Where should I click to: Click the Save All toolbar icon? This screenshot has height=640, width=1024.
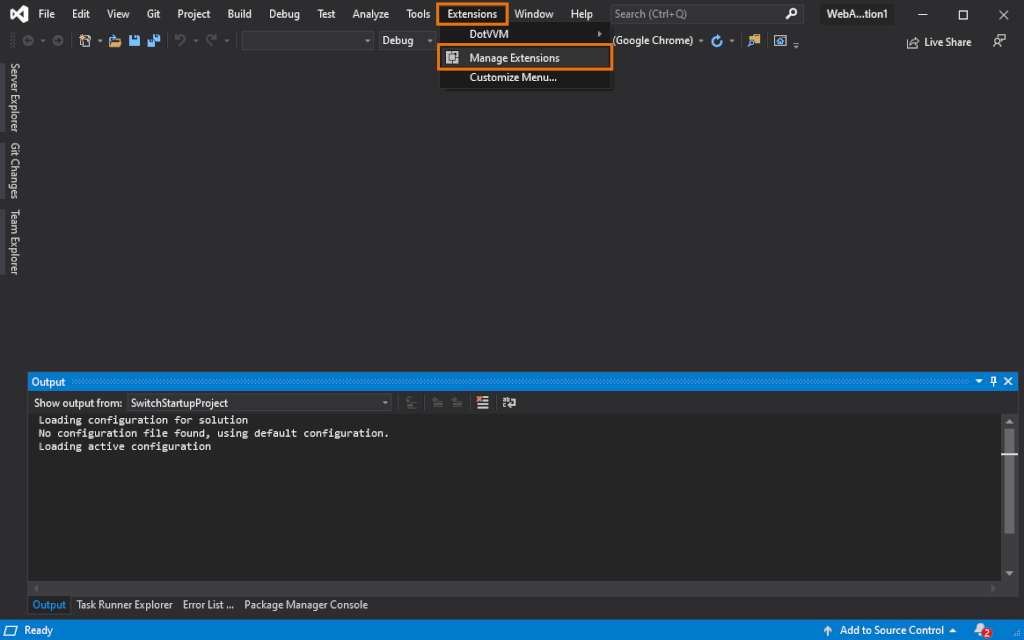[x=154, y=41]
